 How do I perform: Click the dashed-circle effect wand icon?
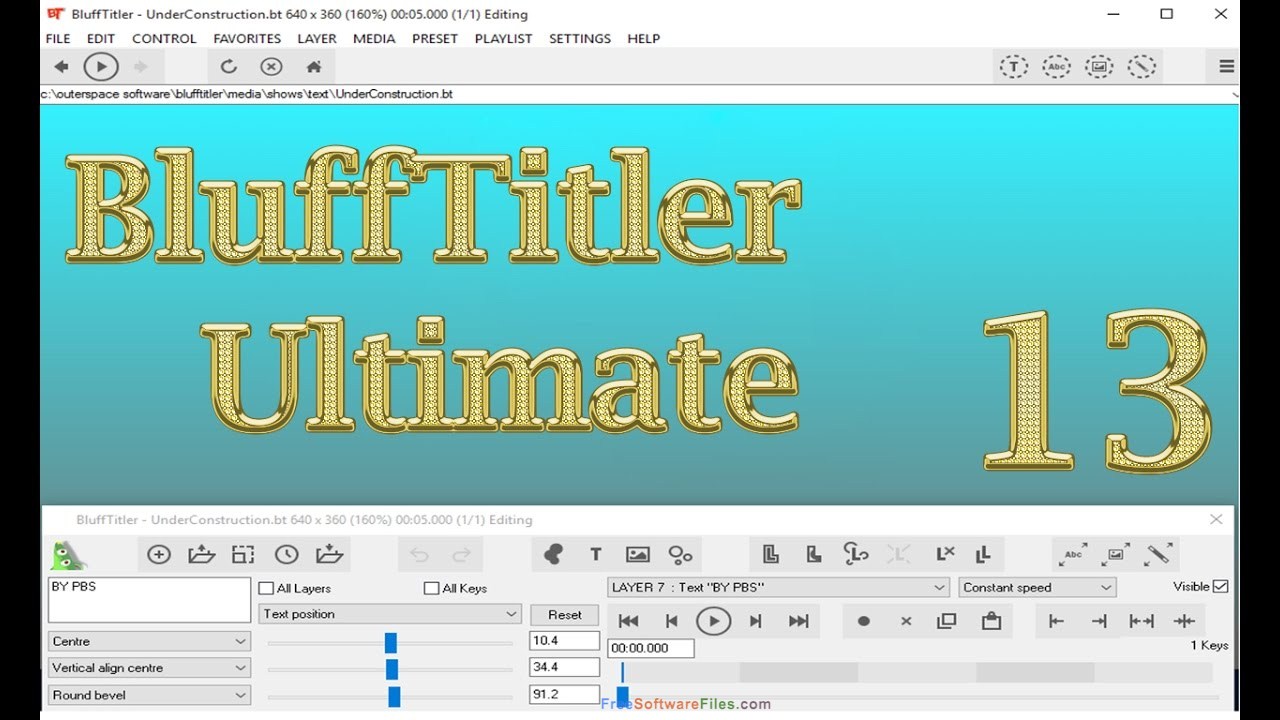coord(1142,67)
